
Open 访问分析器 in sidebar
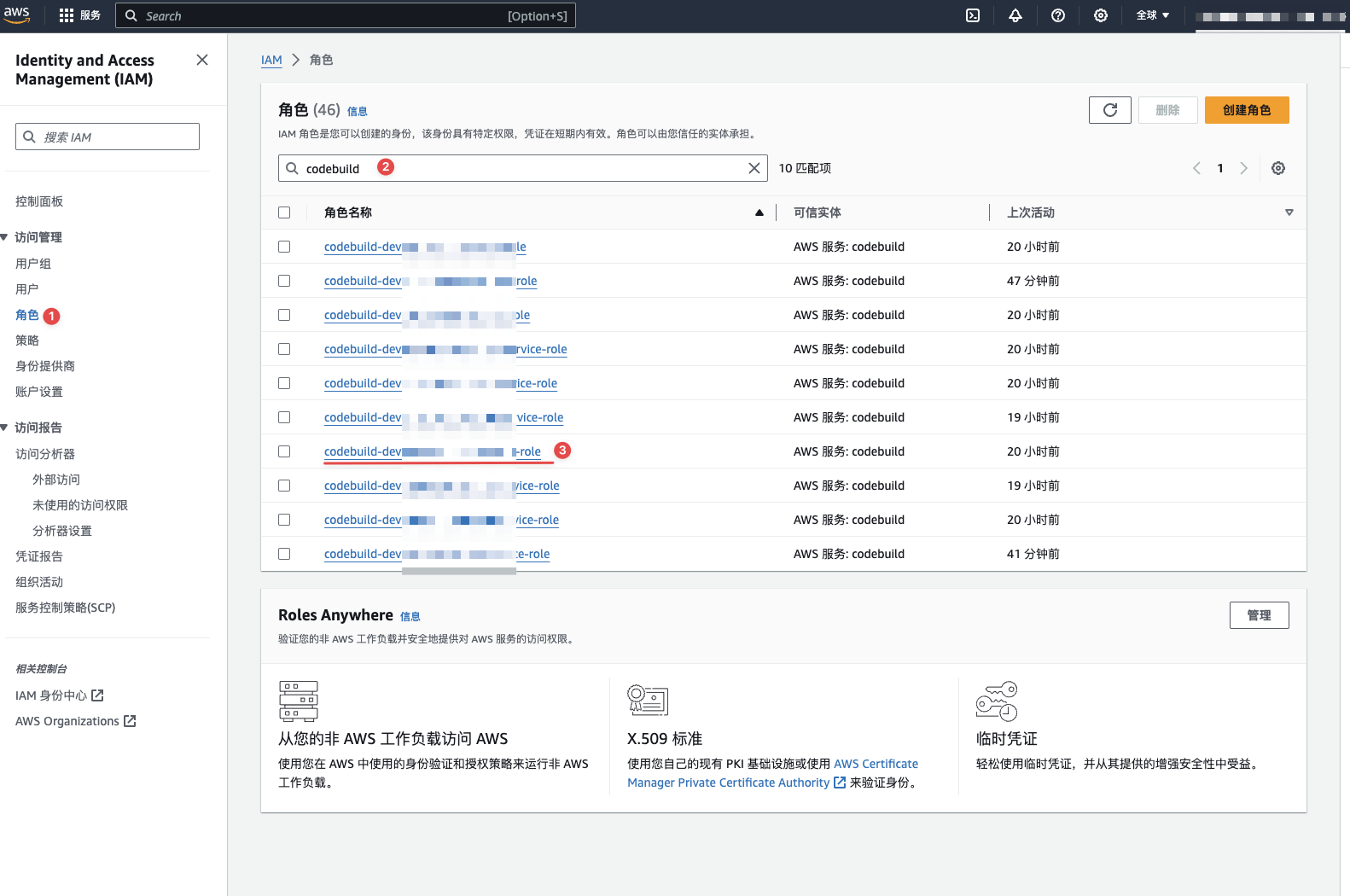[45, 454]
